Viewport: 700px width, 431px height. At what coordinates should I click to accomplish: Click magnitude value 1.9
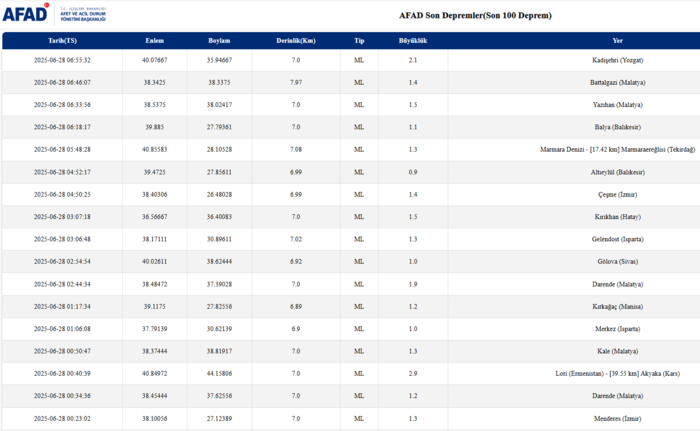tap(413, 285)
